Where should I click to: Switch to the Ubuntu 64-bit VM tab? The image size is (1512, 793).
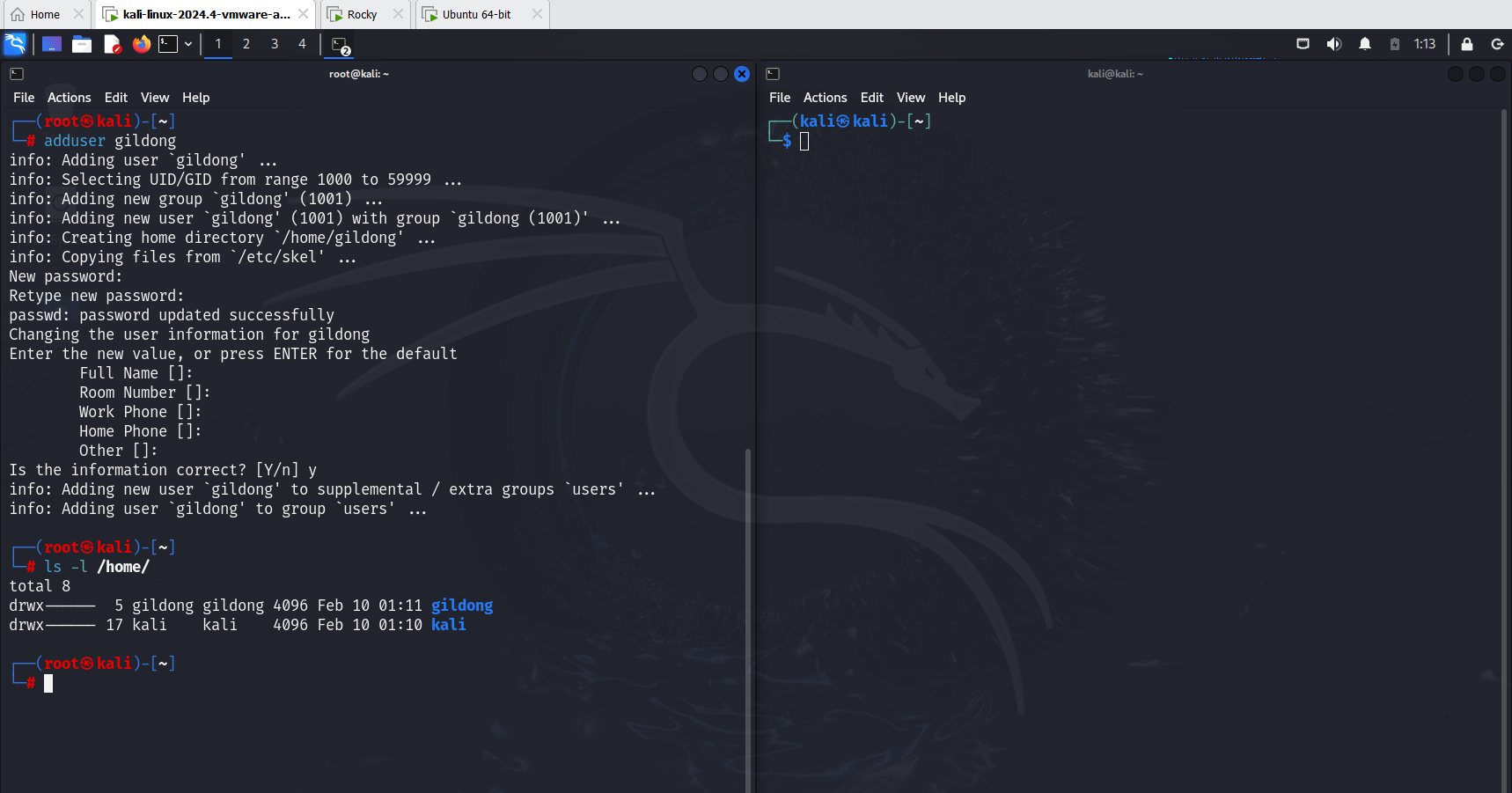476,15
